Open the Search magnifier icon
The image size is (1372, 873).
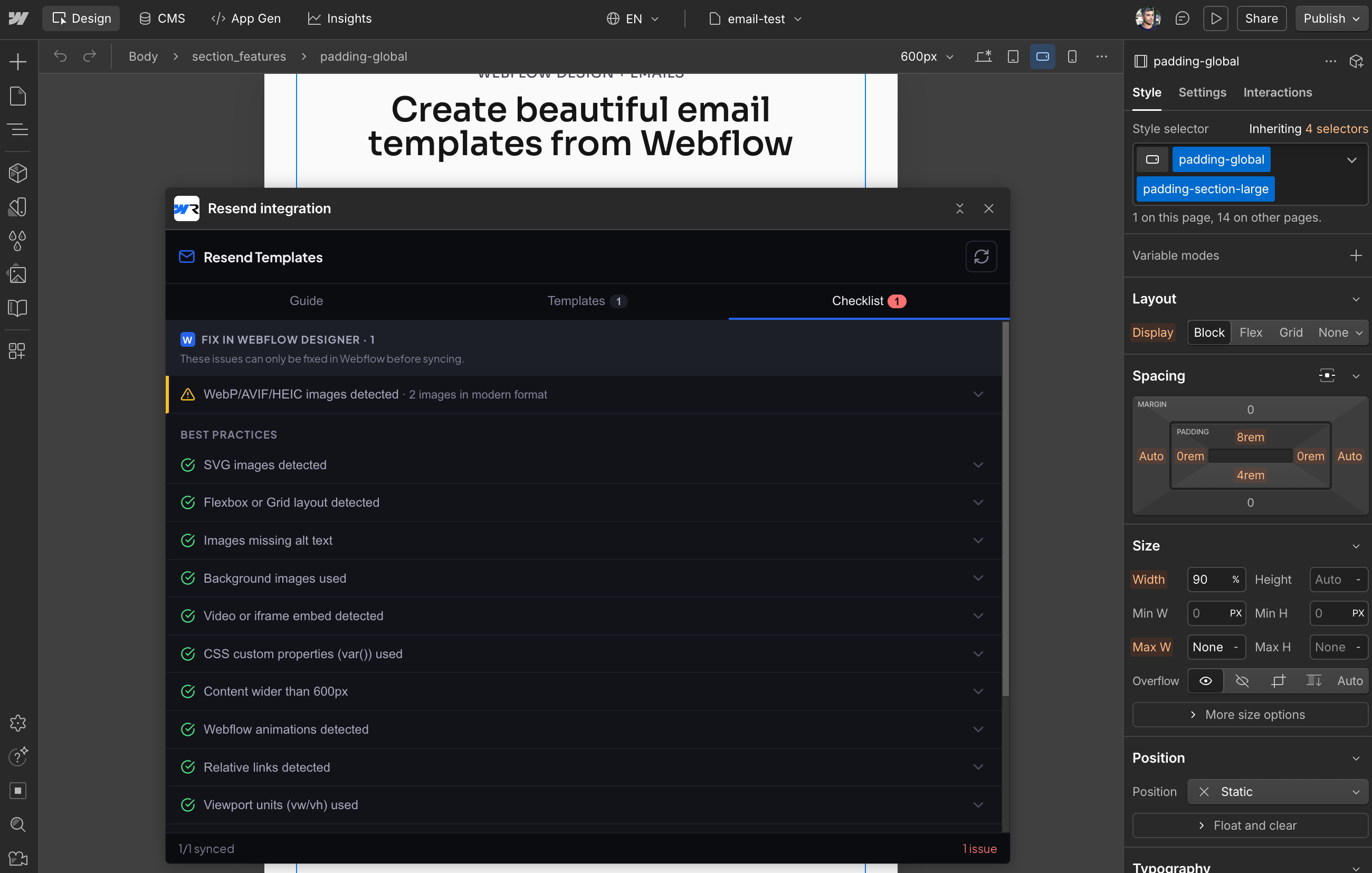tap(18, 824)
